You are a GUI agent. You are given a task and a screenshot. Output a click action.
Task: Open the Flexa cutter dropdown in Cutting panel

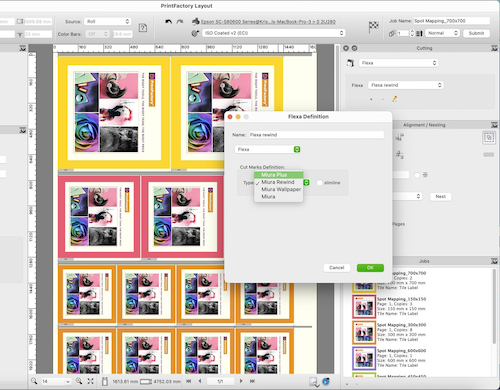[398, 63]
